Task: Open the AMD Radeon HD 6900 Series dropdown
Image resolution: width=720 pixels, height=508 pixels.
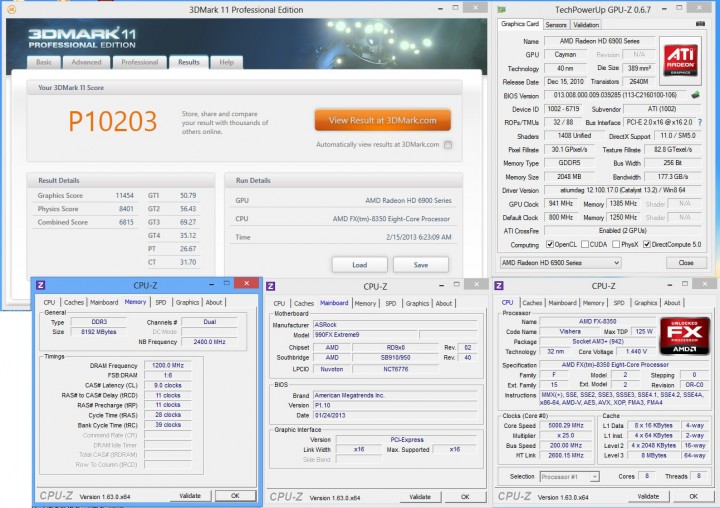Action: point(560,263)
